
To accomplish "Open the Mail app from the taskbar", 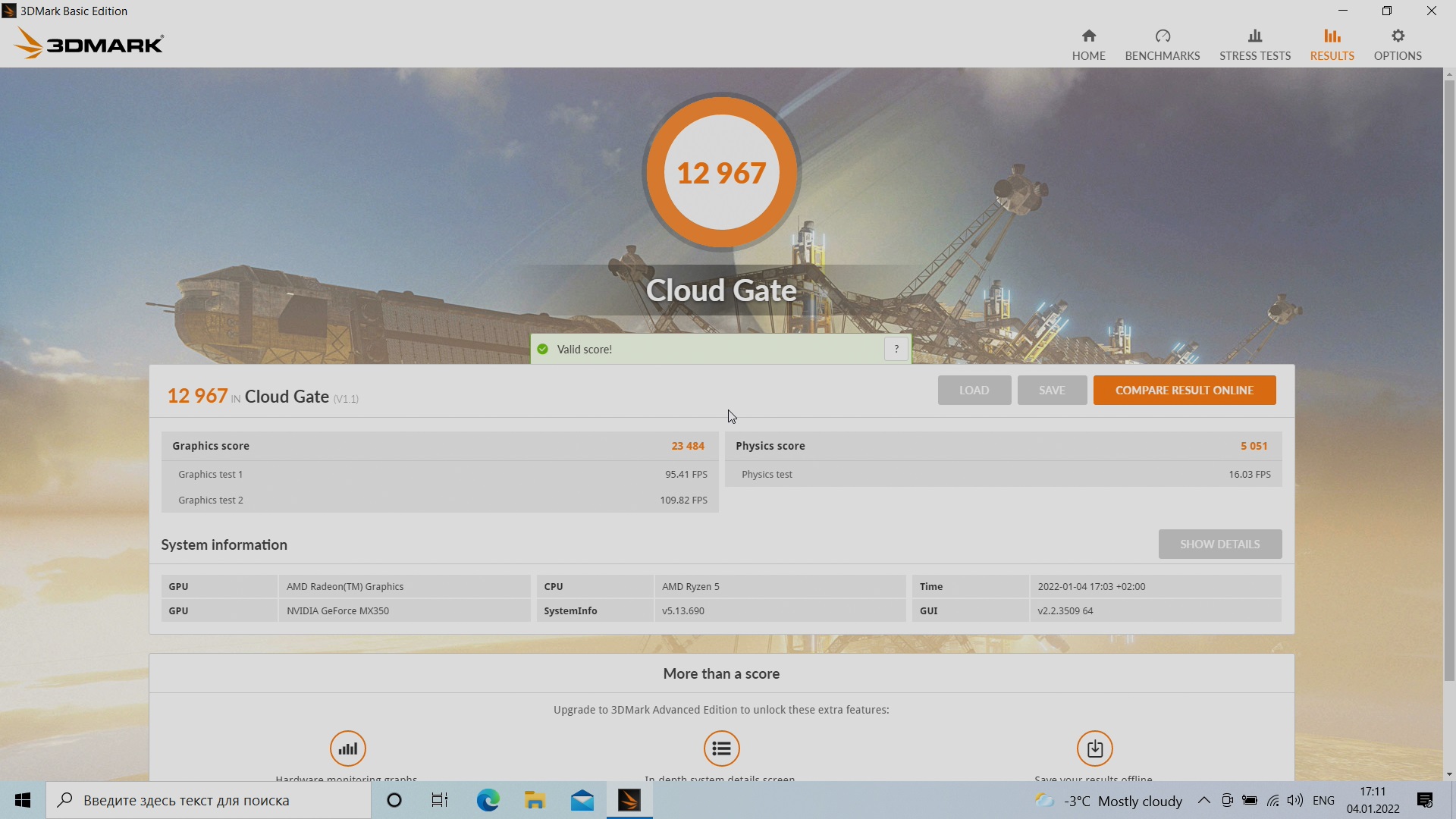I will (x=582, y=800).
